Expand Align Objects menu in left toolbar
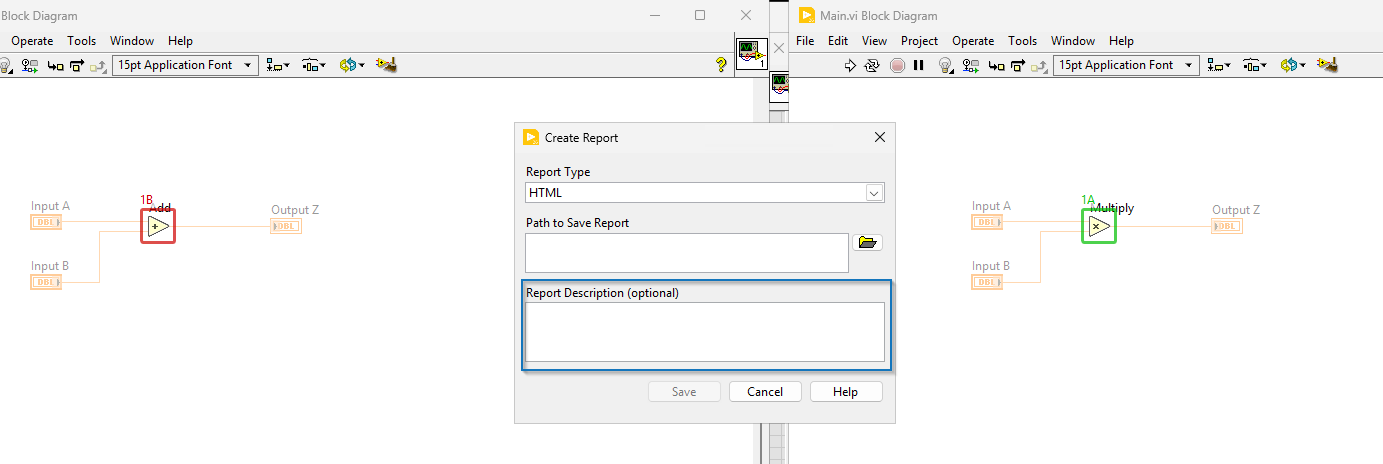The height and width of the screenshot is (464, 1383). (278, 66)
